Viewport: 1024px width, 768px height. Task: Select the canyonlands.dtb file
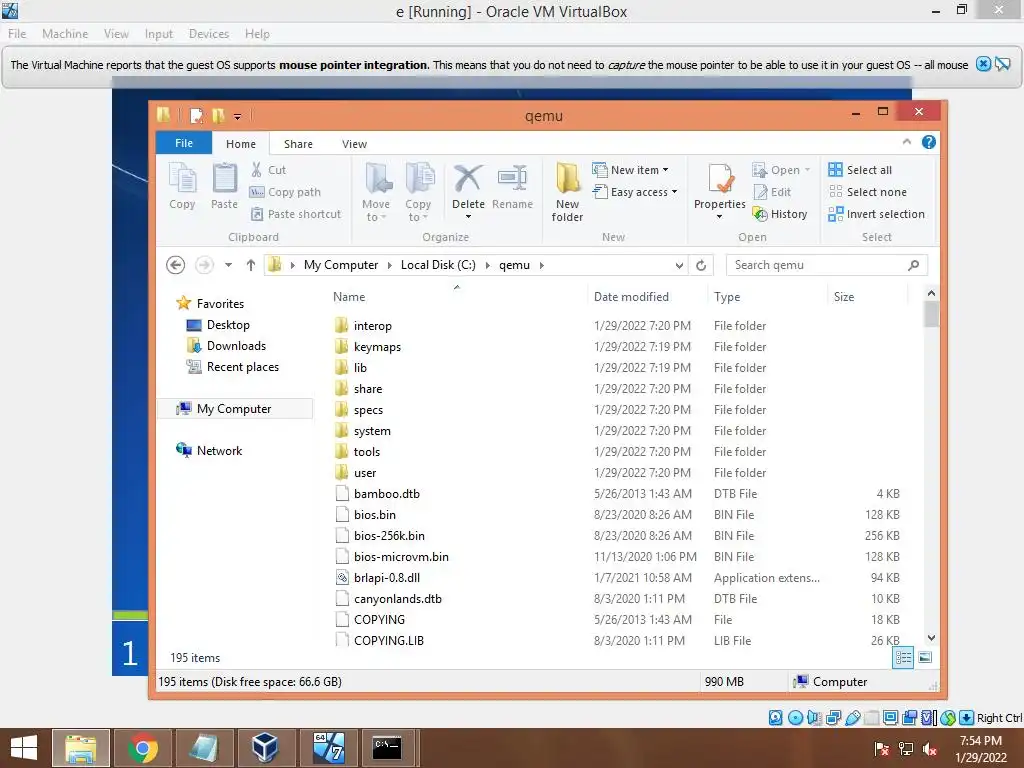tap(398, 599)
